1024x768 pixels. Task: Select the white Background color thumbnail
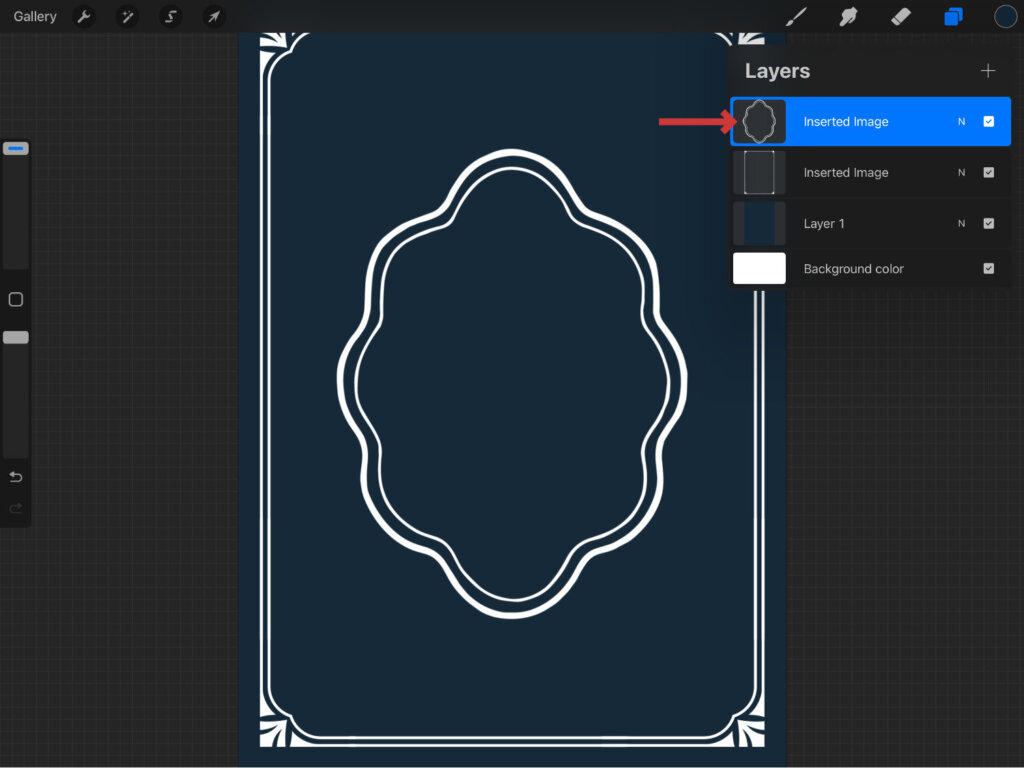click(x=759, y=269)
